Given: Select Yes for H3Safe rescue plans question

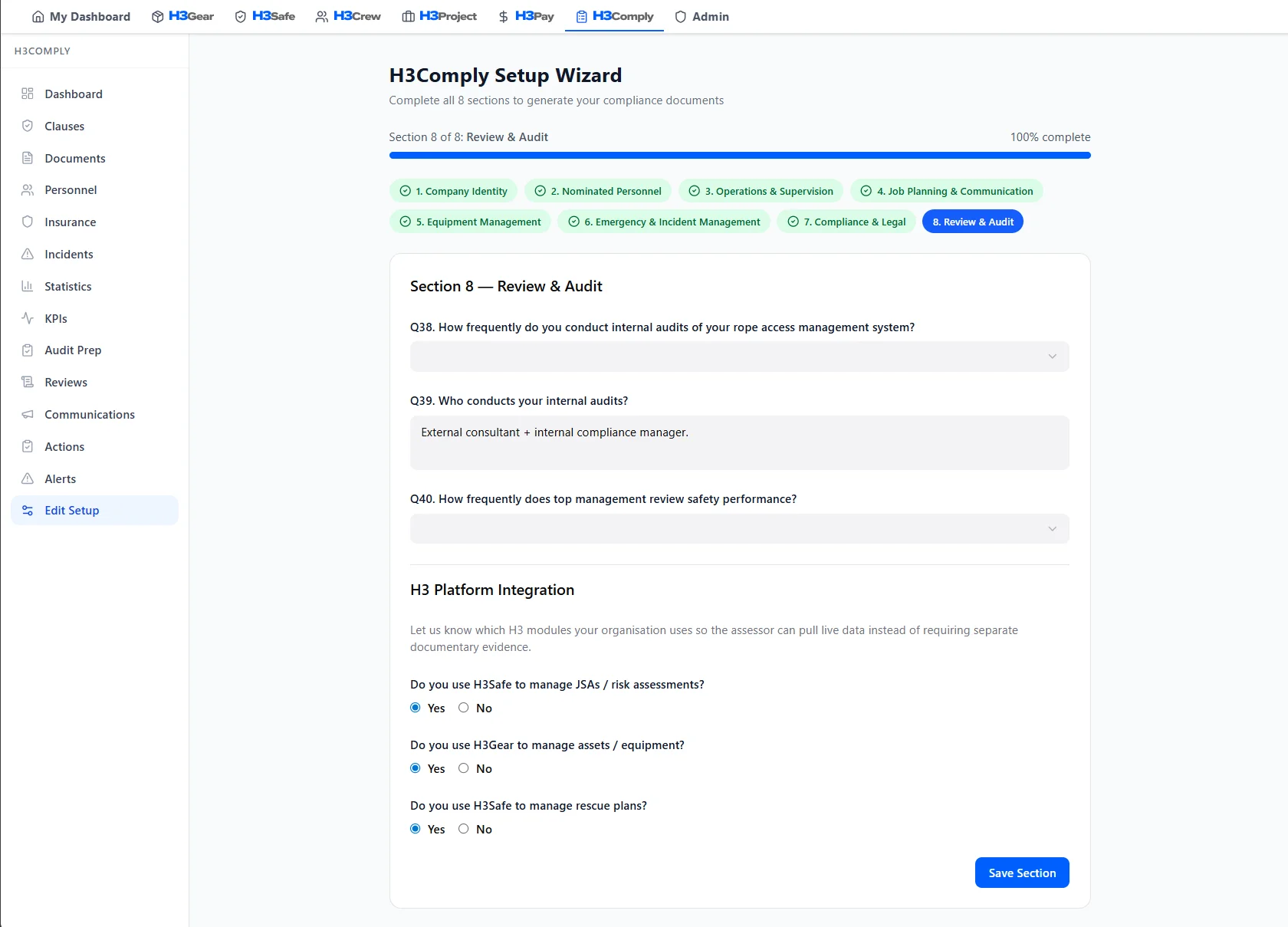Looking at the screenshot, I should pyautogui.click(x=416, y=829).
